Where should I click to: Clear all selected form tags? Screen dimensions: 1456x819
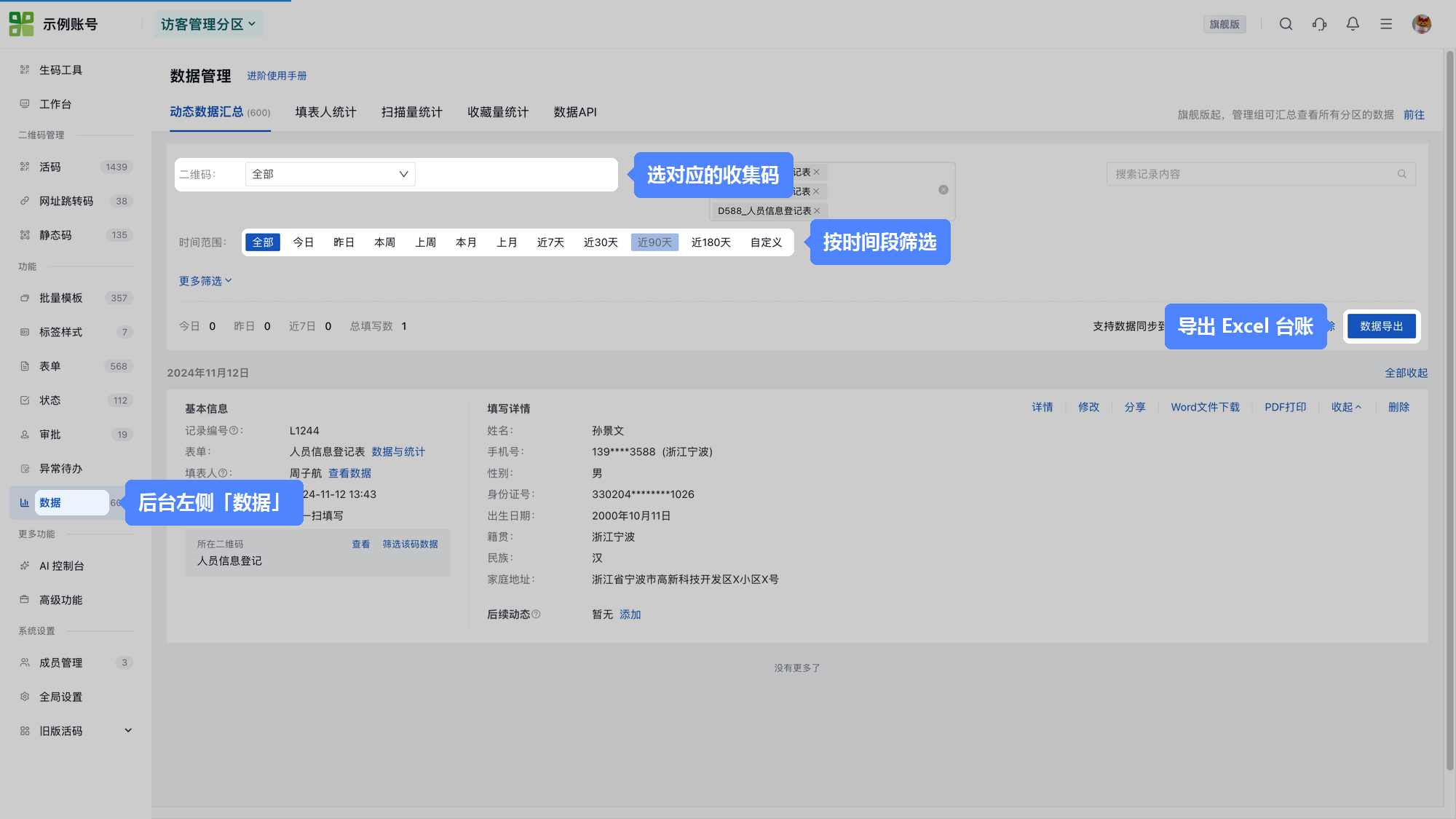[943, 190]
